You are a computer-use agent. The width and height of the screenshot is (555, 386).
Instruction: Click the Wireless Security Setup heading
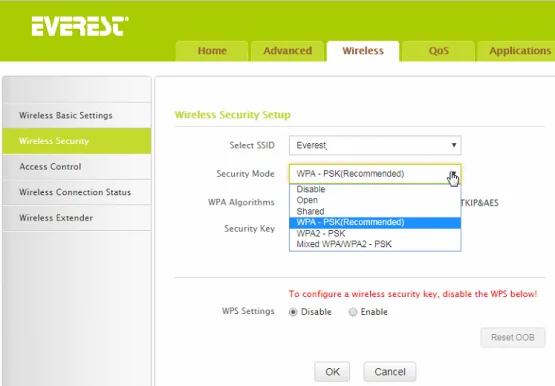point(233,115)
